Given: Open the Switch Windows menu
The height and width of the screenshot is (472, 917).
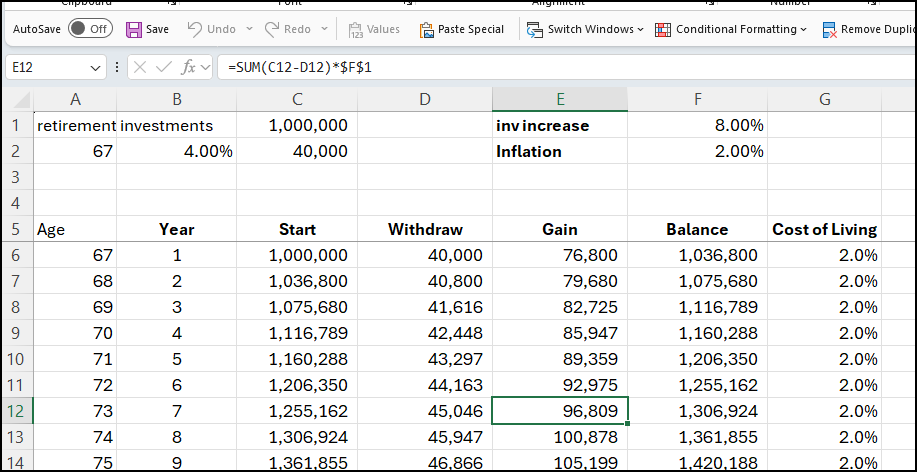Looking at the screenshot, I should coord(586,29).
